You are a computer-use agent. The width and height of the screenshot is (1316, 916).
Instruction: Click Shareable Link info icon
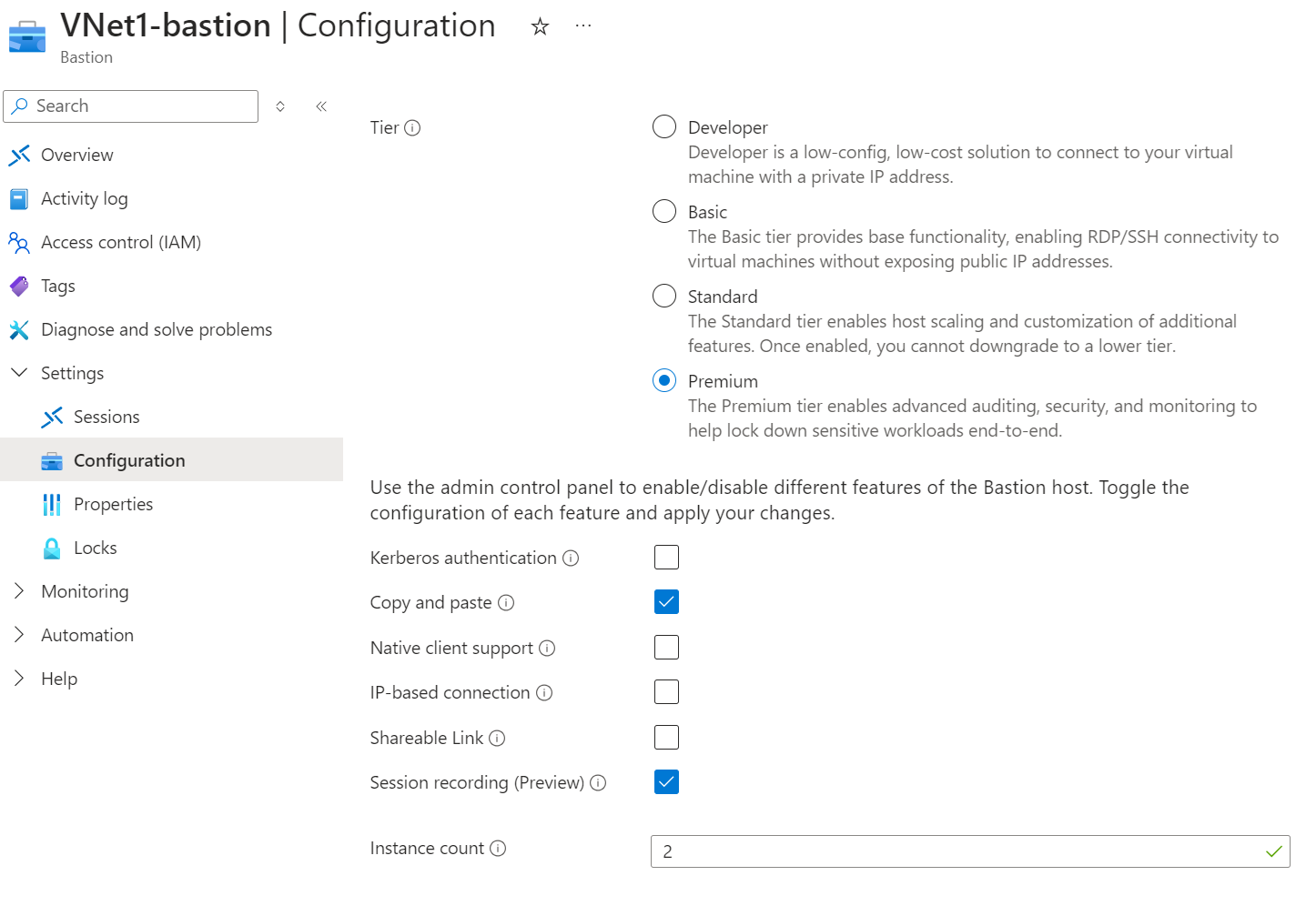[497, 739]
